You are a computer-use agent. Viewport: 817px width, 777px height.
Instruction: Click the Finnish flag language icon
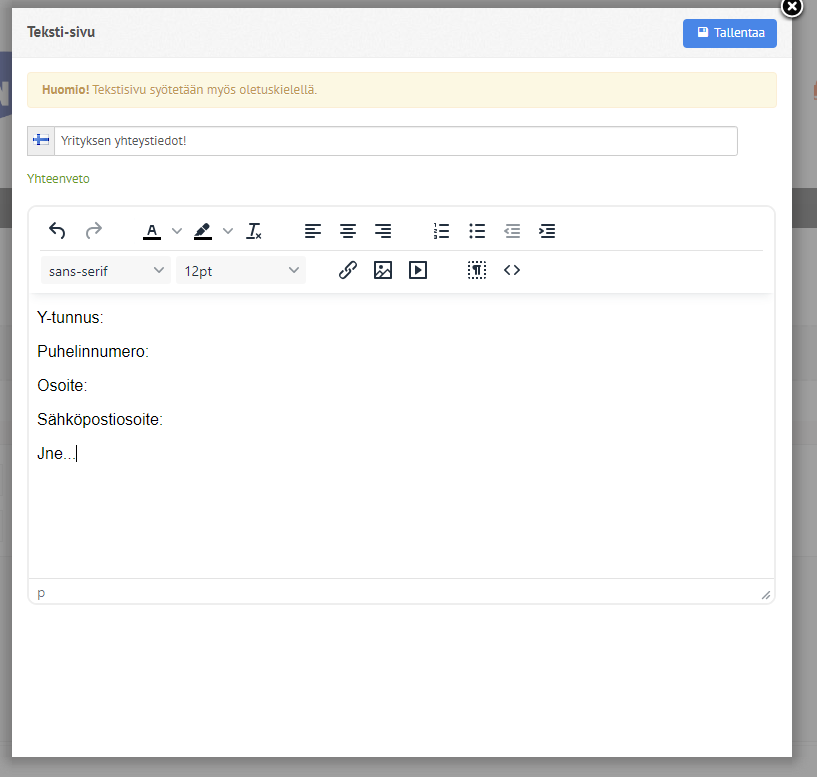pos(41,140)
